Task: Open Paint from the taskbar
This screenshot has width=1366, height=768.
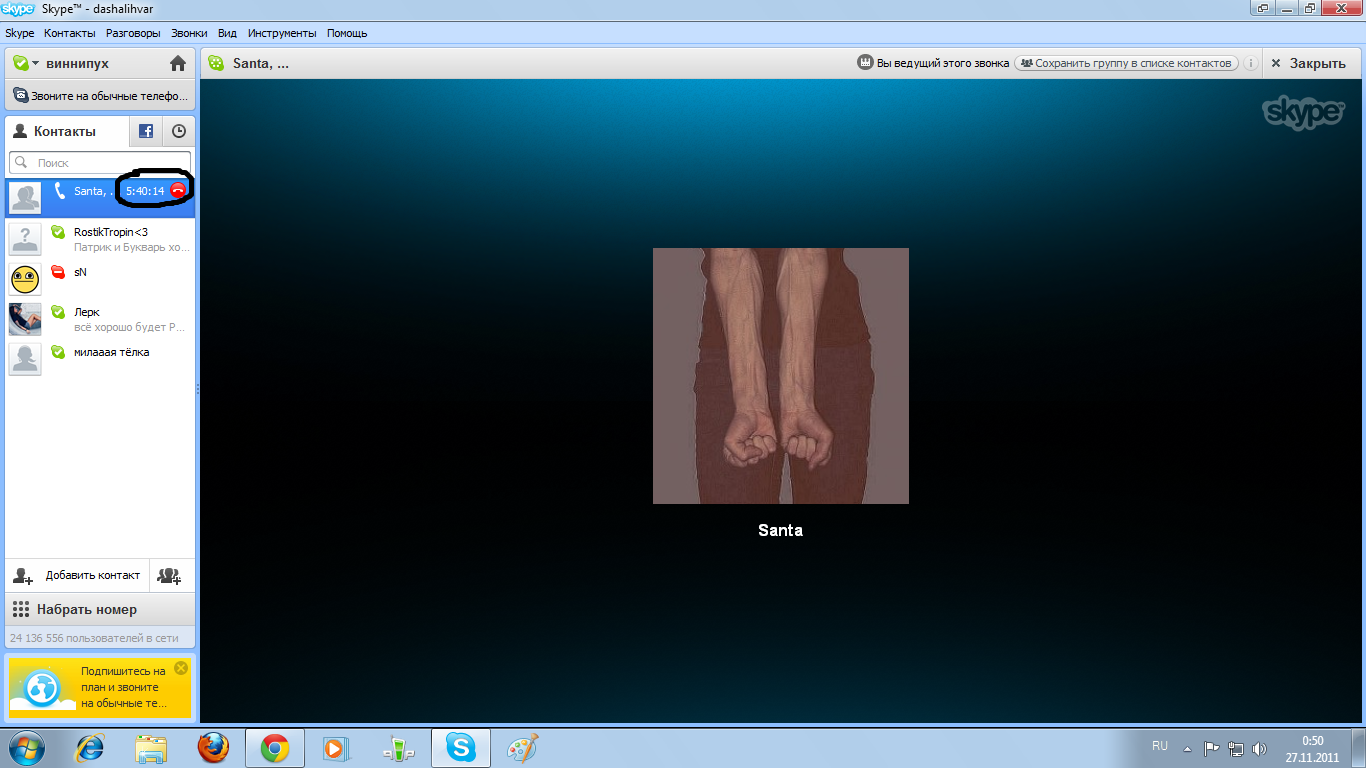Action: [523, 748]
